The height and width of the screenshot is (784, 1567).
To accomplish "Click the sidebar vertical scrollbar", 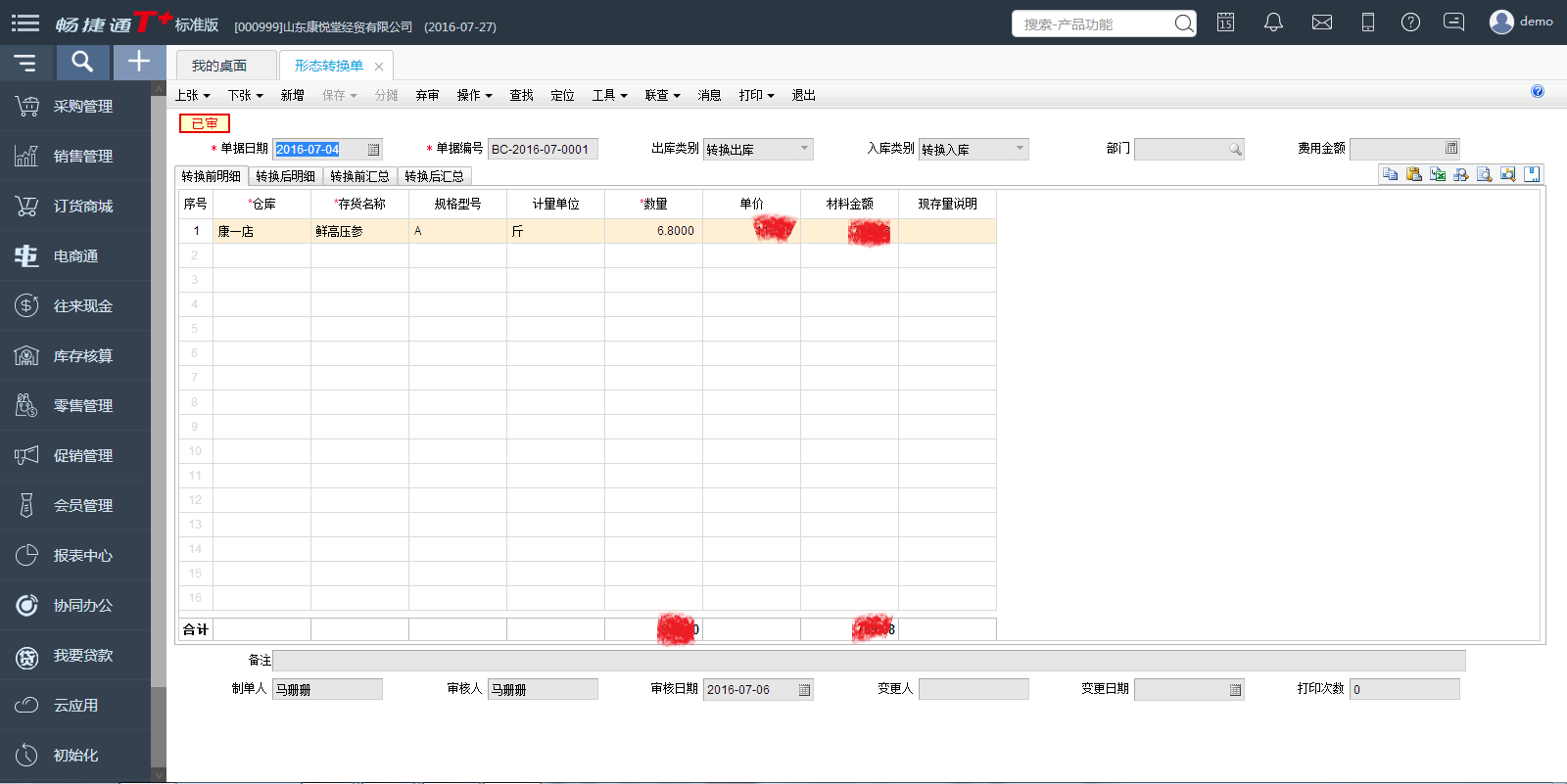I will tap(159, 392).
